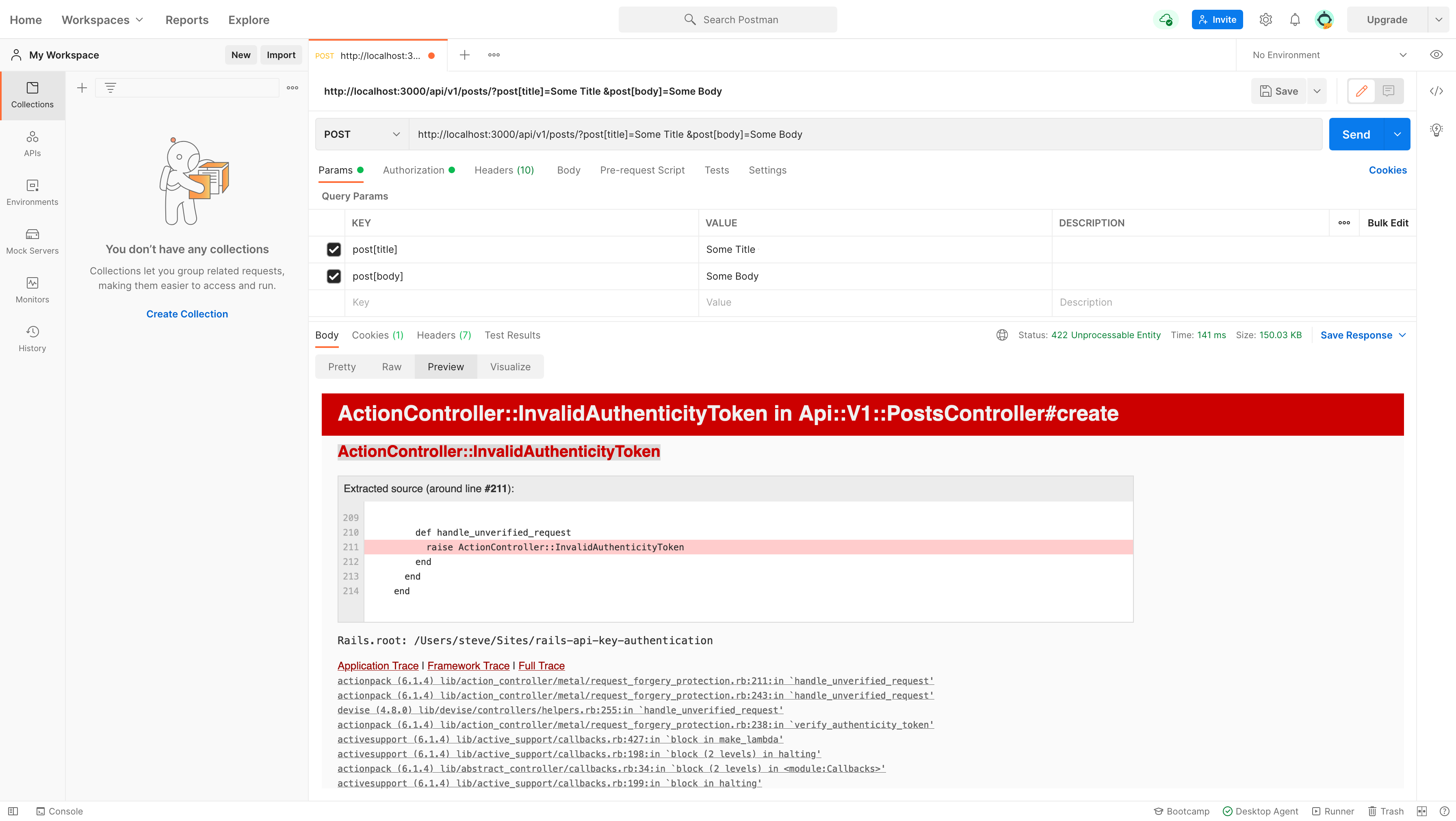Add a new collection with plus icon
This screenshot has width=1456, height=821.
[82, 88]
